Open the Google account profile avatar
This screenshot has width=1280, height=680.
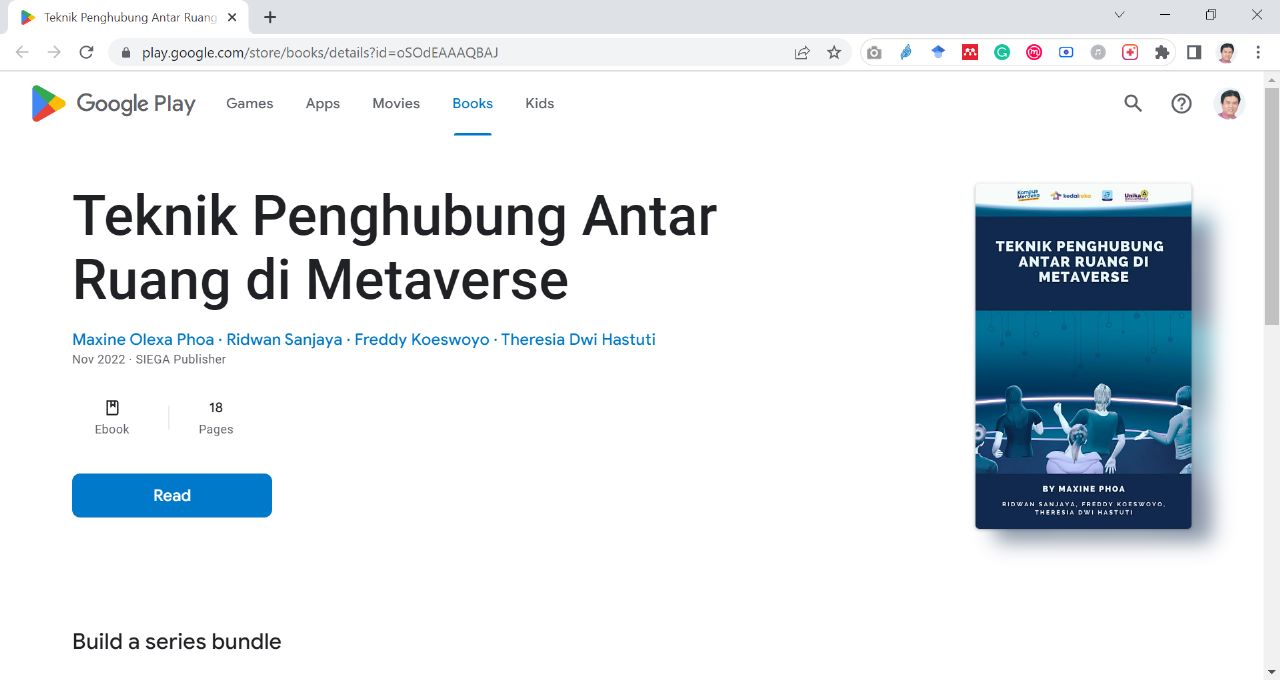pyautogui.click(x=1228, y=104)
